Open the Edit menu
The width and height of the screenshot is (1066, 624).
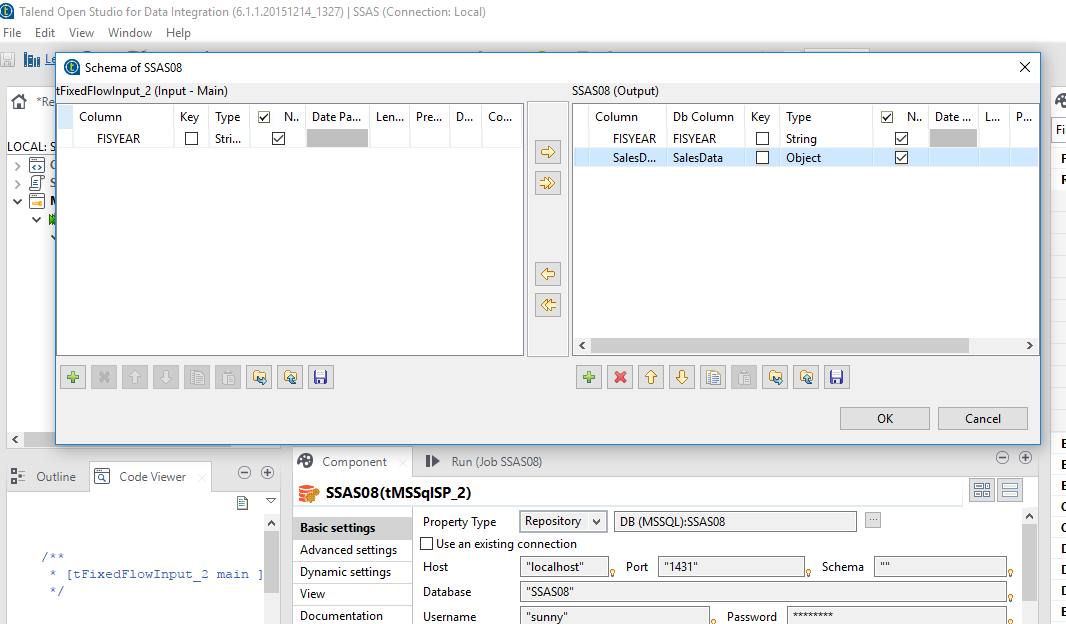[x=45, y=33]
